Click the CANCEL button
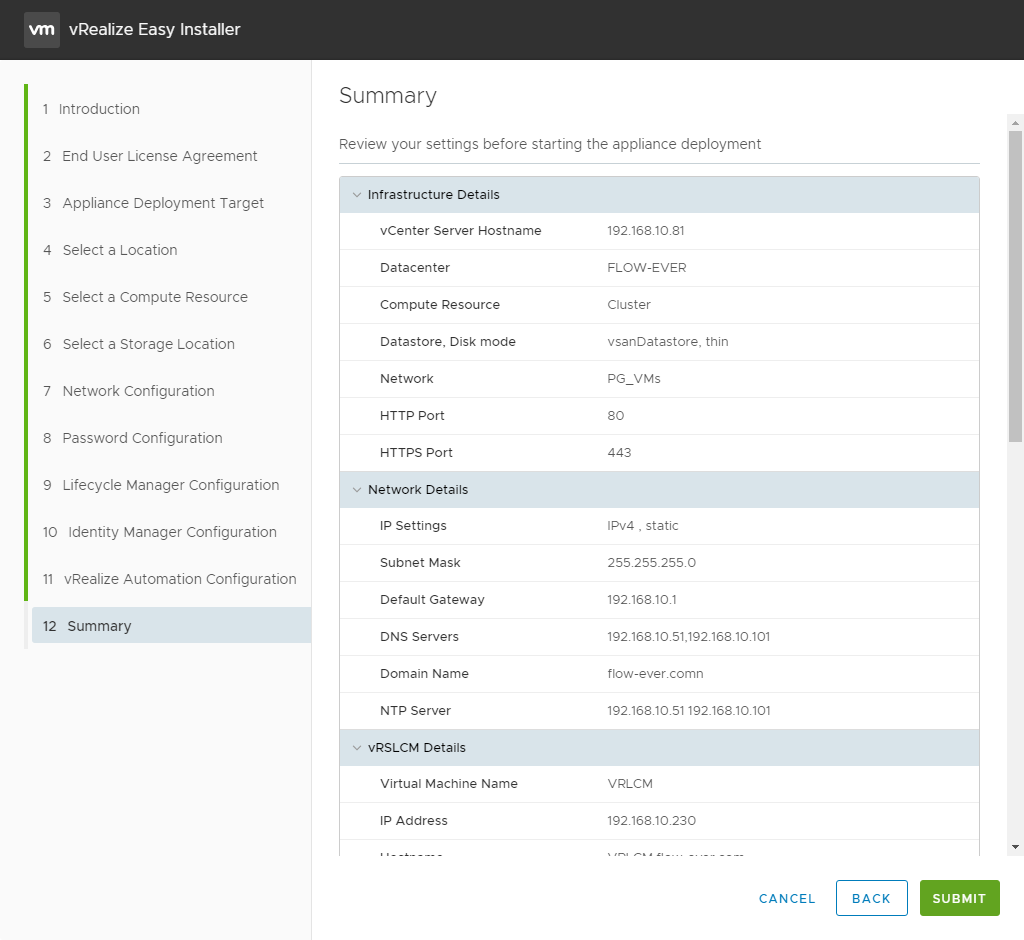 pos(787,898)
